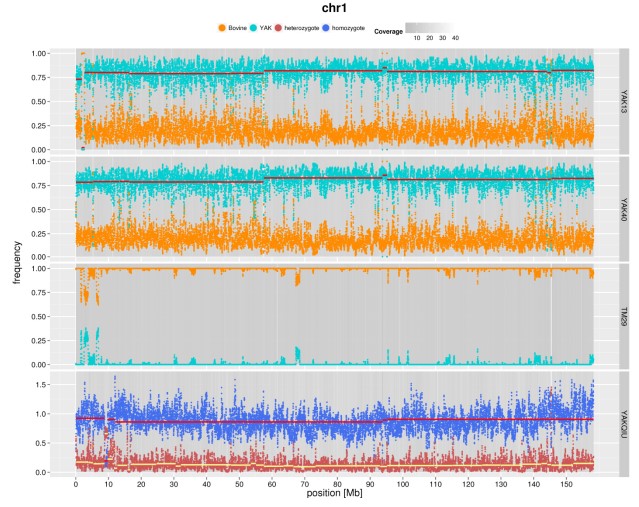
Task: Click the "0.00" y-tick of the YAK13 panel
Action: (38, 150)
